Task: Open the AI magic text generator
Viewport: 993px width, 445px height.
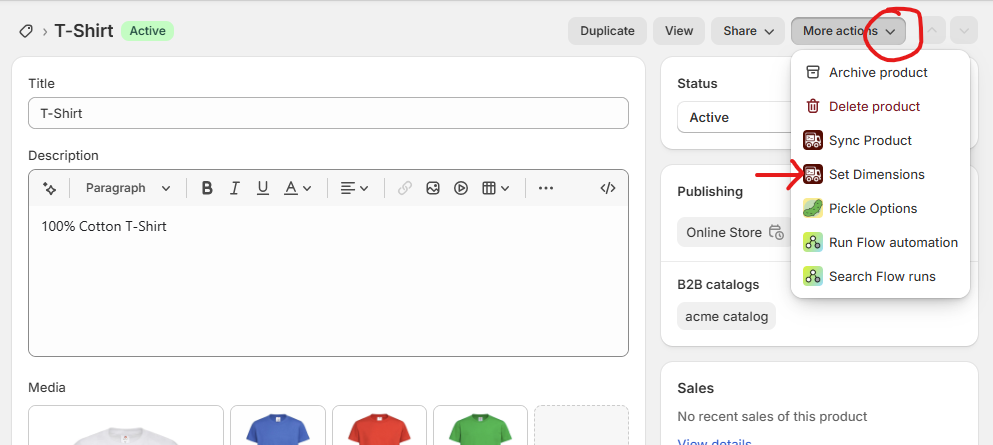Action: [x=49, y=188]
